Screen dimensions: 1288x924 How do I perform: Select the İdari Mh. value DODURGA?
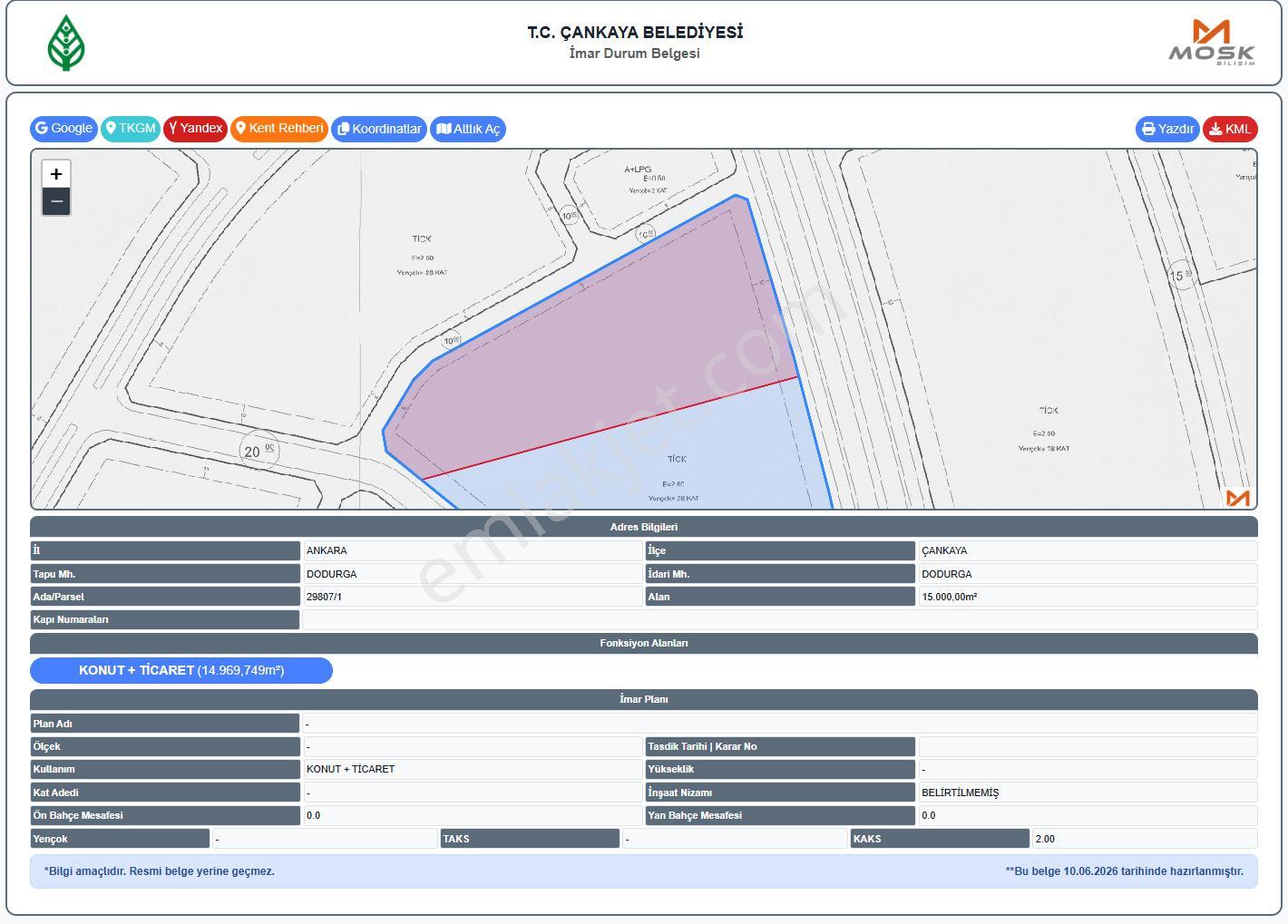[x=946, y=574]
